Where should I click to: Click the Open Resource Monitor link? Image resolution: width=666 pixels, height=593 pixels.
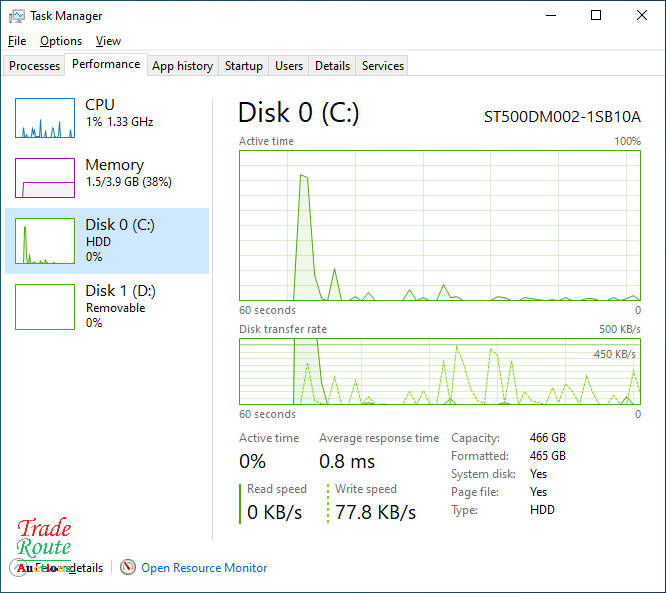tap(204, 567)
